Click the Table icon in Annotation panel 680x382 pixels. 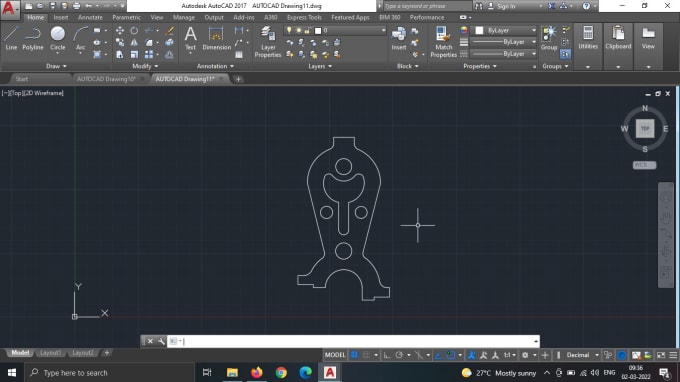click(x=239, y=54)
